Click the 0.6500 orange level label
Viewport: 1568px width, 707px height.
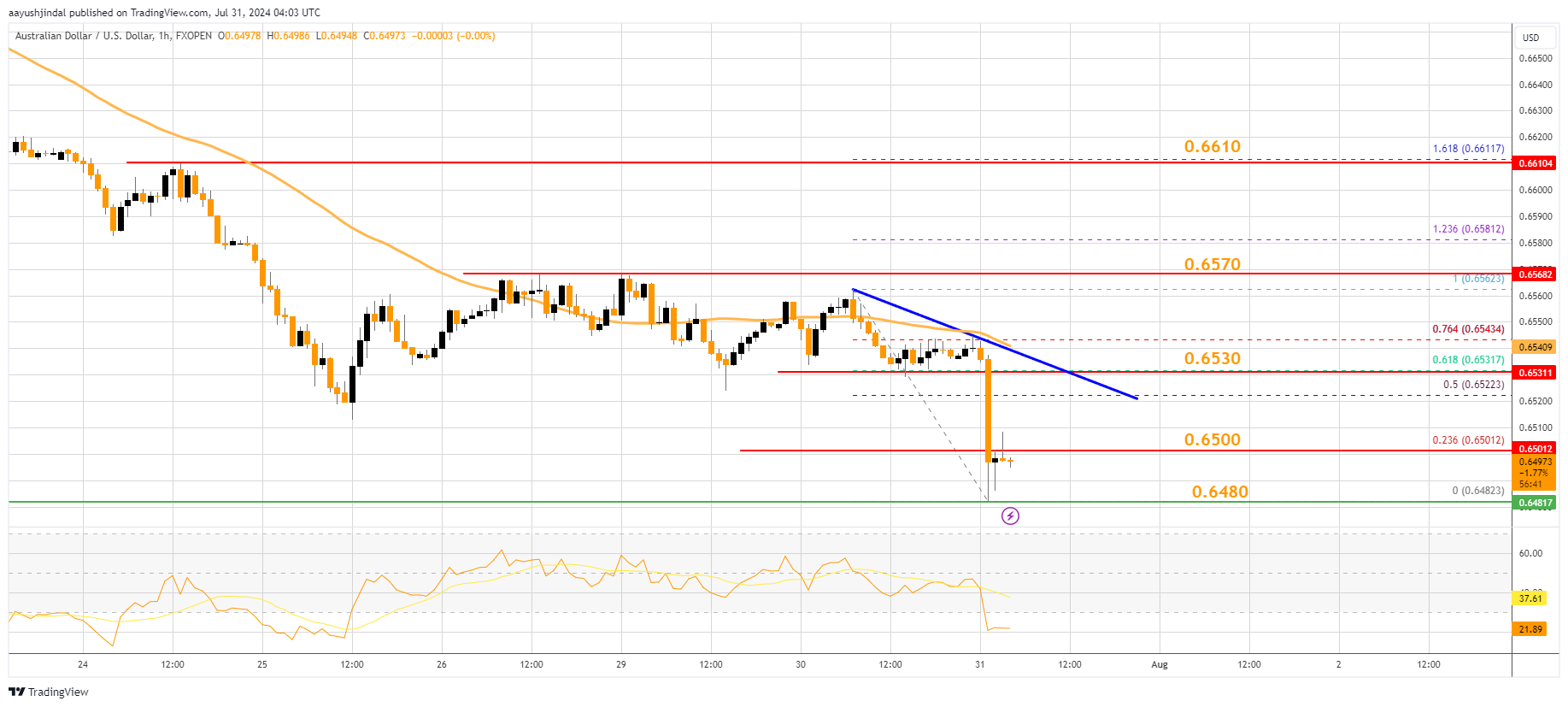(1213, 440)
